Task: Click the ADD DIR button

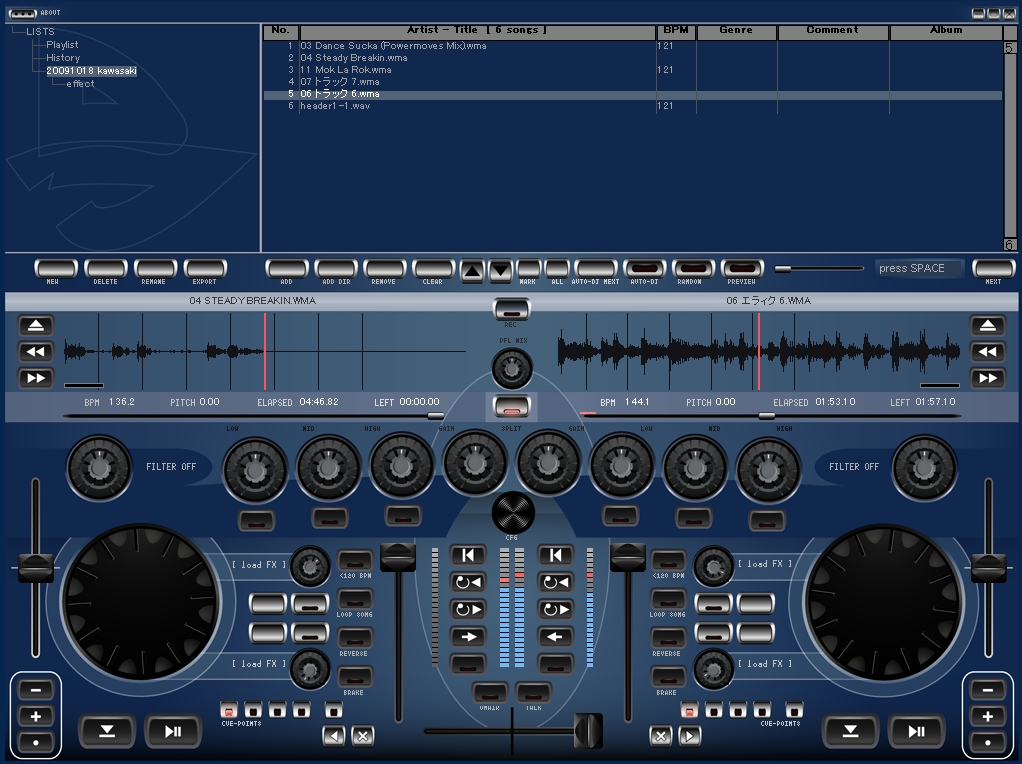Action: tap(336, 269)
